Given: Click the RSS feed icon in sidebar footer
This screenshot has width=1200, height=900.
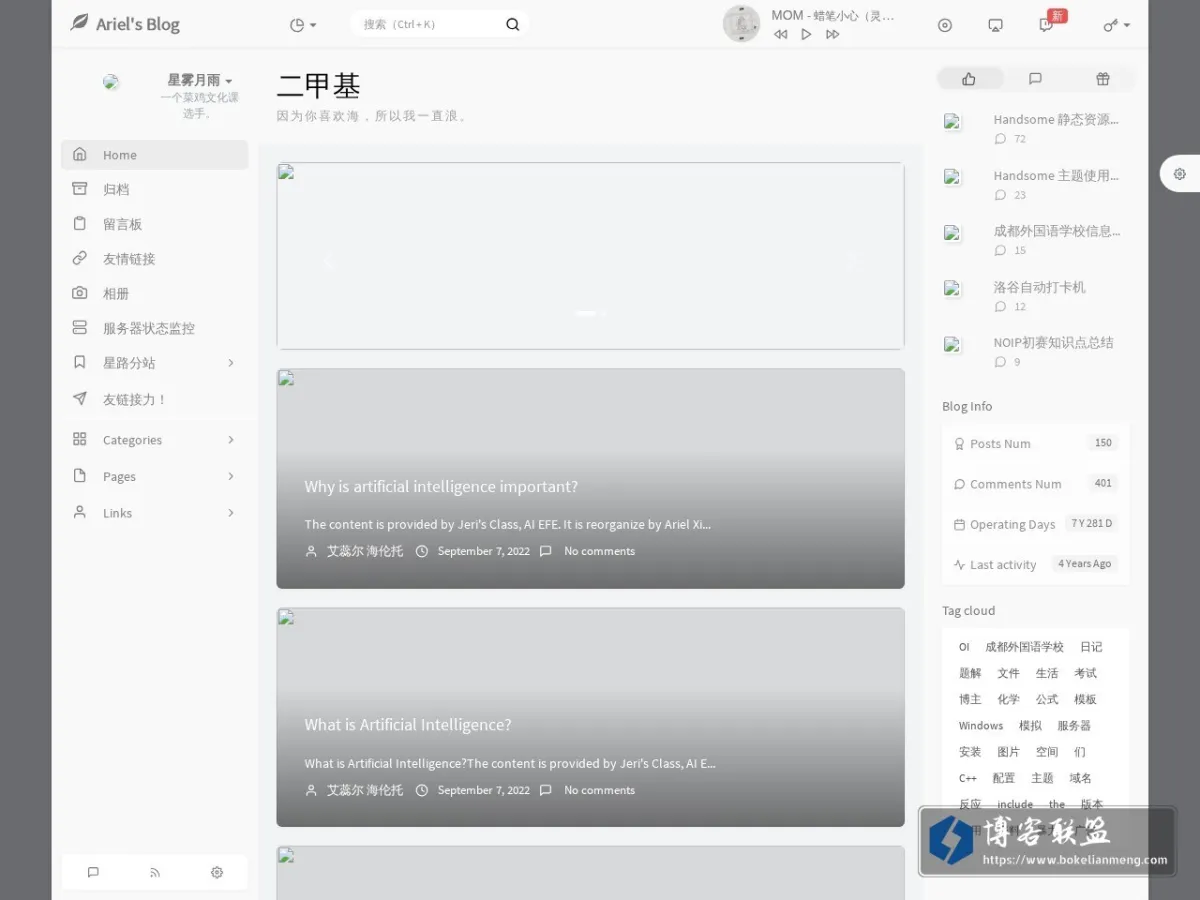Looking at the screenshot, I should [155, 872].
